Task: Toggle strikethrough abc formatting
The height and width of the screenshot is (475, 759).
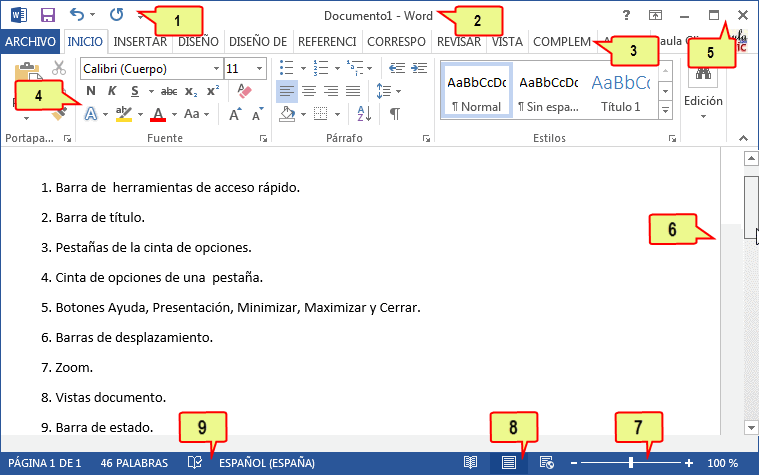Action: coord(168,91)
